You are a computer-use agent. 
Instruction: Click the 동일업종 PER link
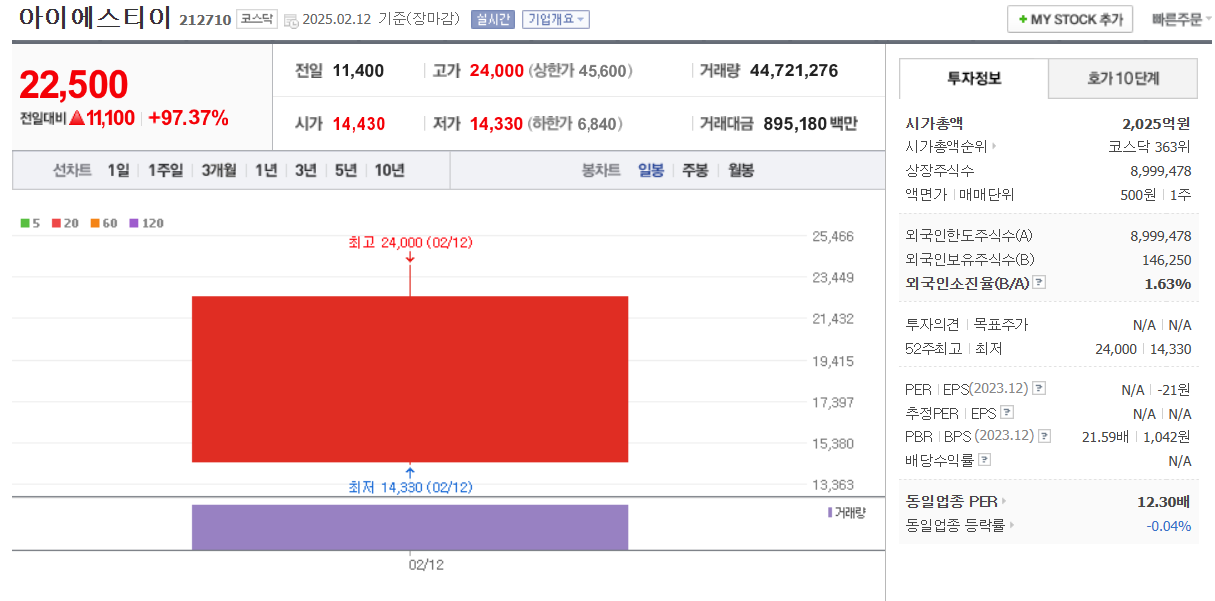tap(951, 501)
